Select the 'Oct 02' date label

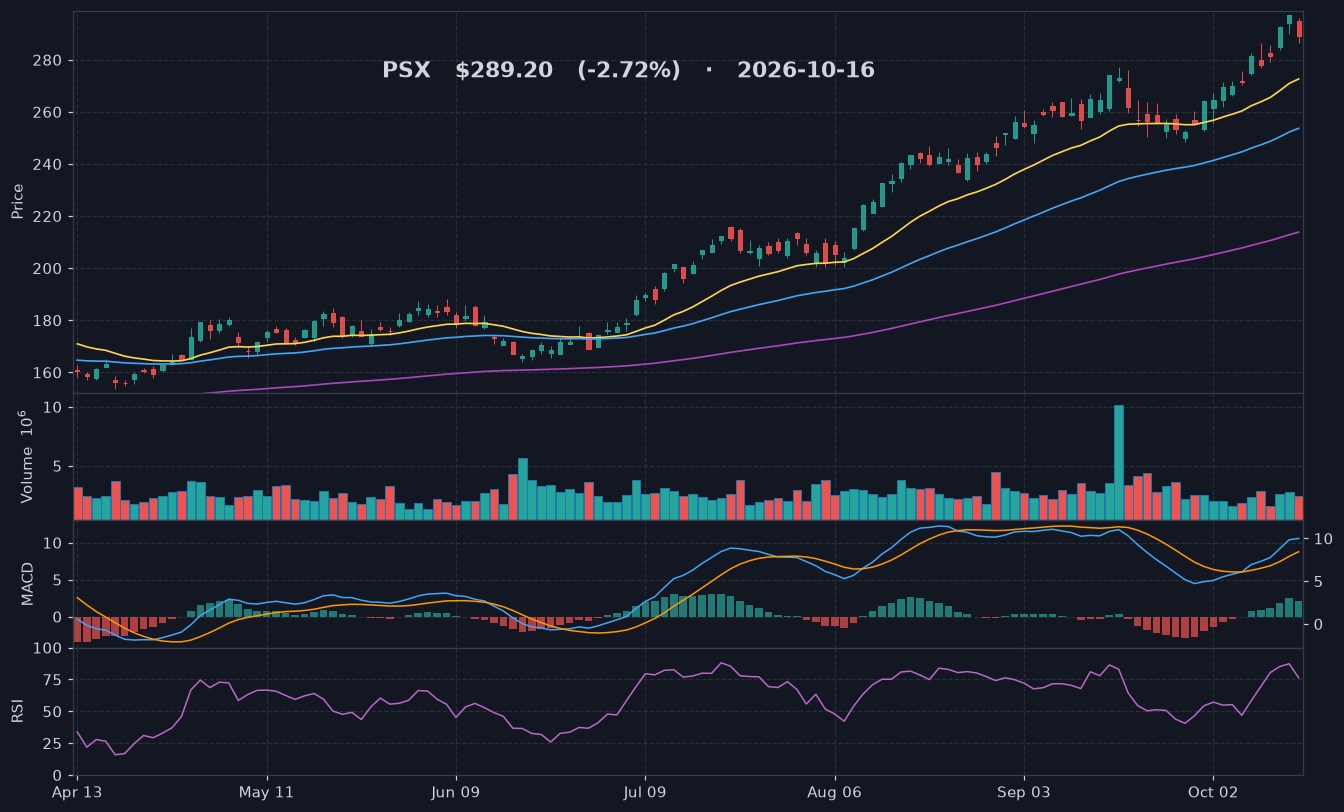pos(1212,792)
